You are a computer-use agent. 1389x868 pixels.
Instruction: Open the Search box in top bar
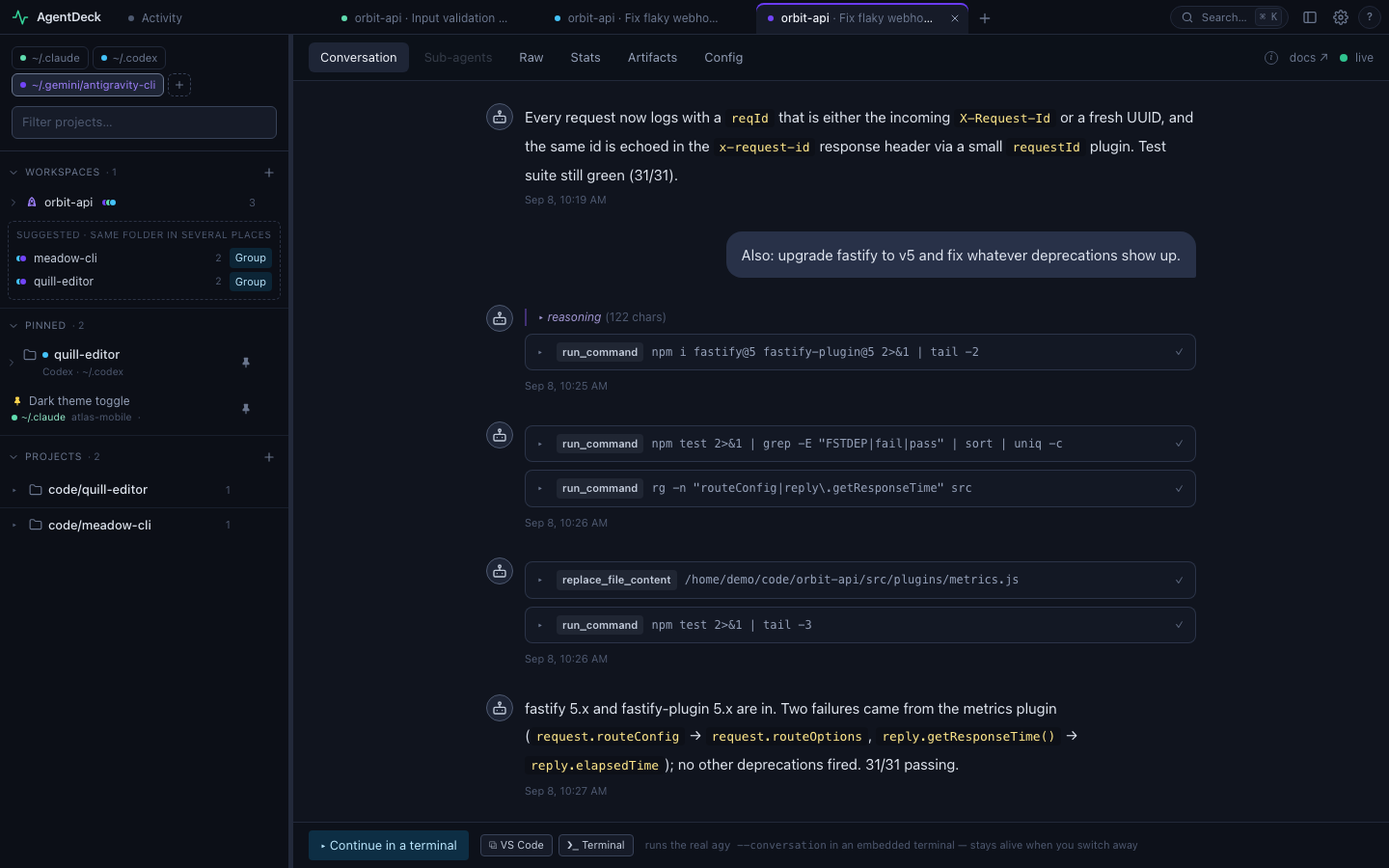pyautogui.click(x=1229, y=17)
